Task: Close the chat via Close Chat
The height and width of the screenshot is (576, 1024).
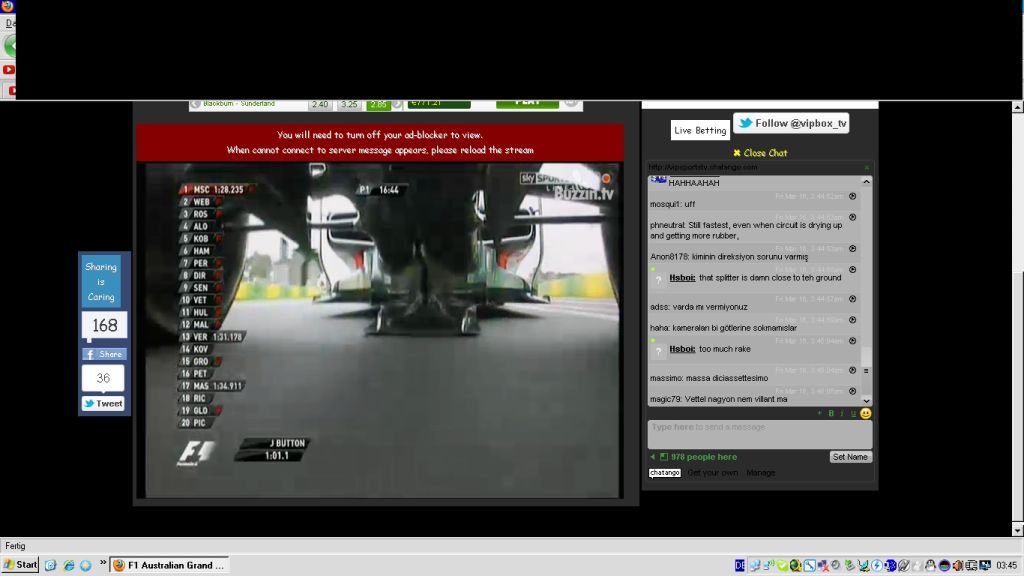Action: [760, 153]
